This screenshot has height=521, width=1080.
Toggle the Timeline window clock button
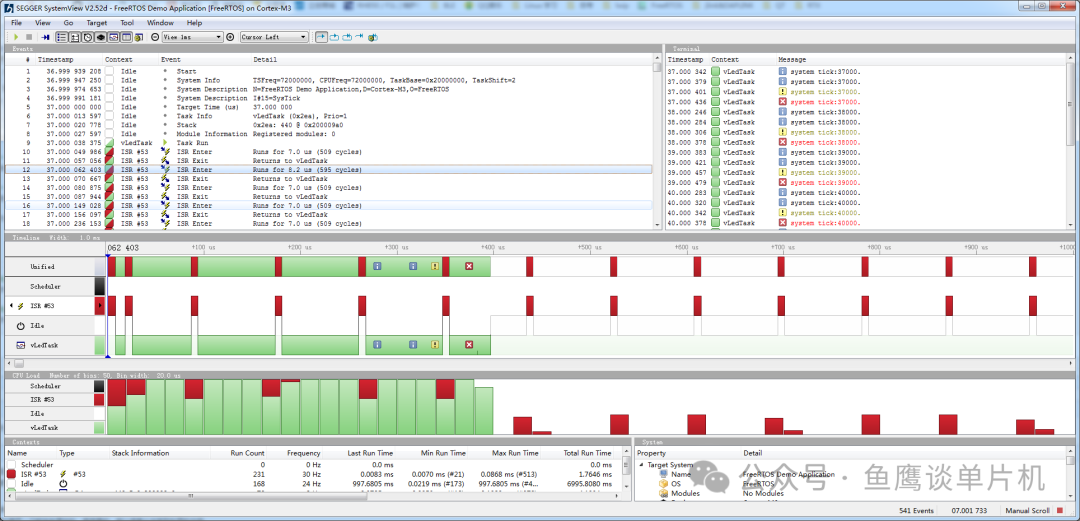tap(87, 37)
